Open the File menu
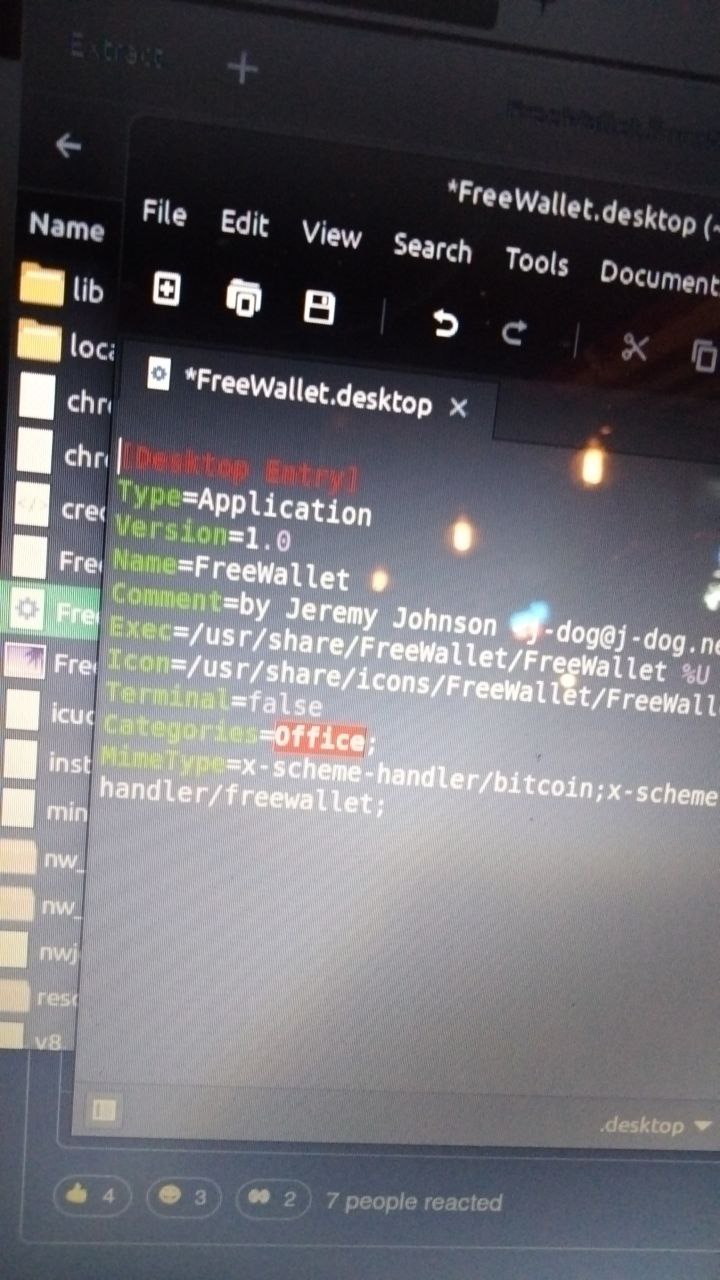 pyautogui.click(x=164, y=212)
